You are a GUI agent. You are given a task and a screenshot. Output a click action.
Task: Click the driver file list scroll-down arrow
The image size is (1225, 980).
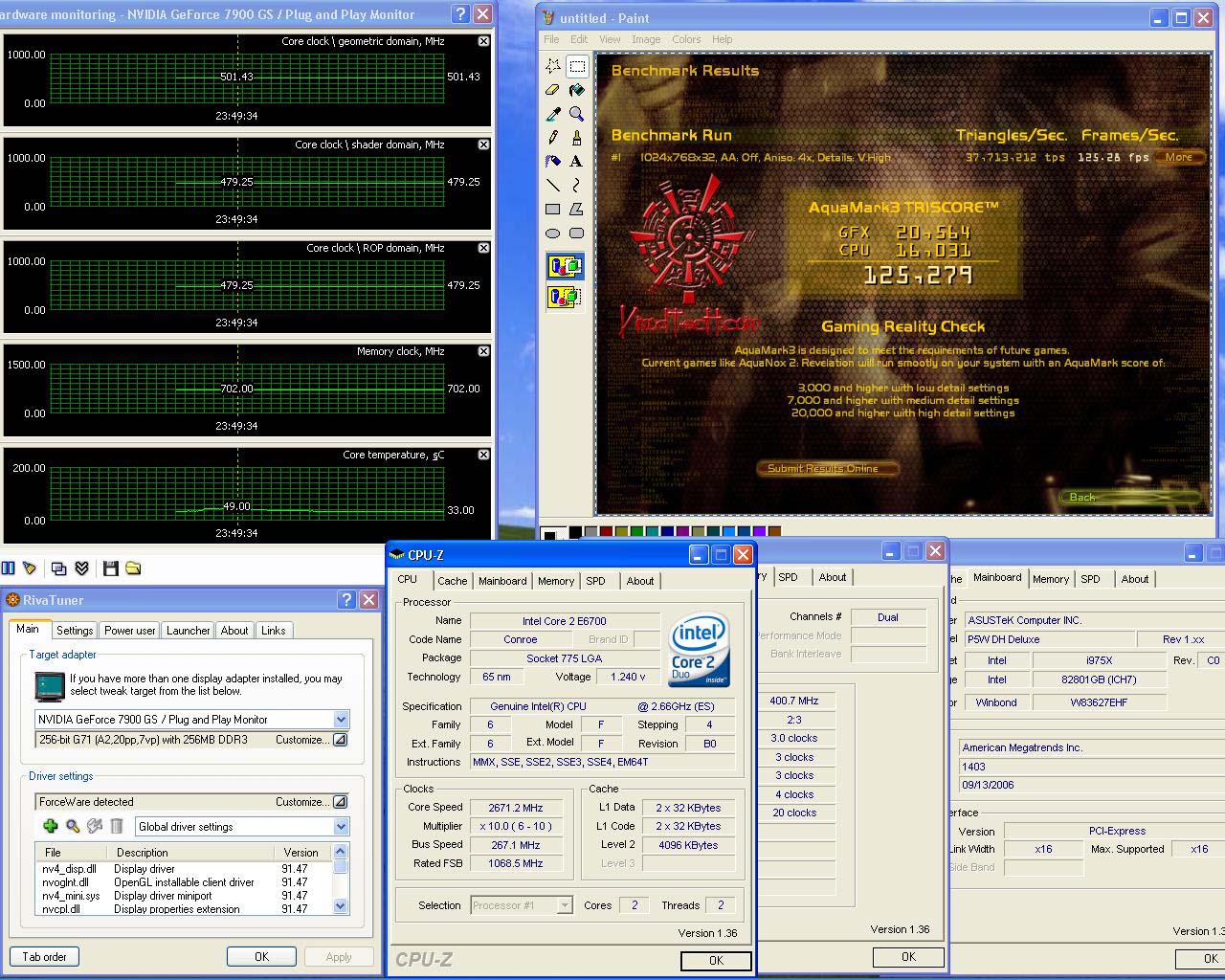click(341, 905)
